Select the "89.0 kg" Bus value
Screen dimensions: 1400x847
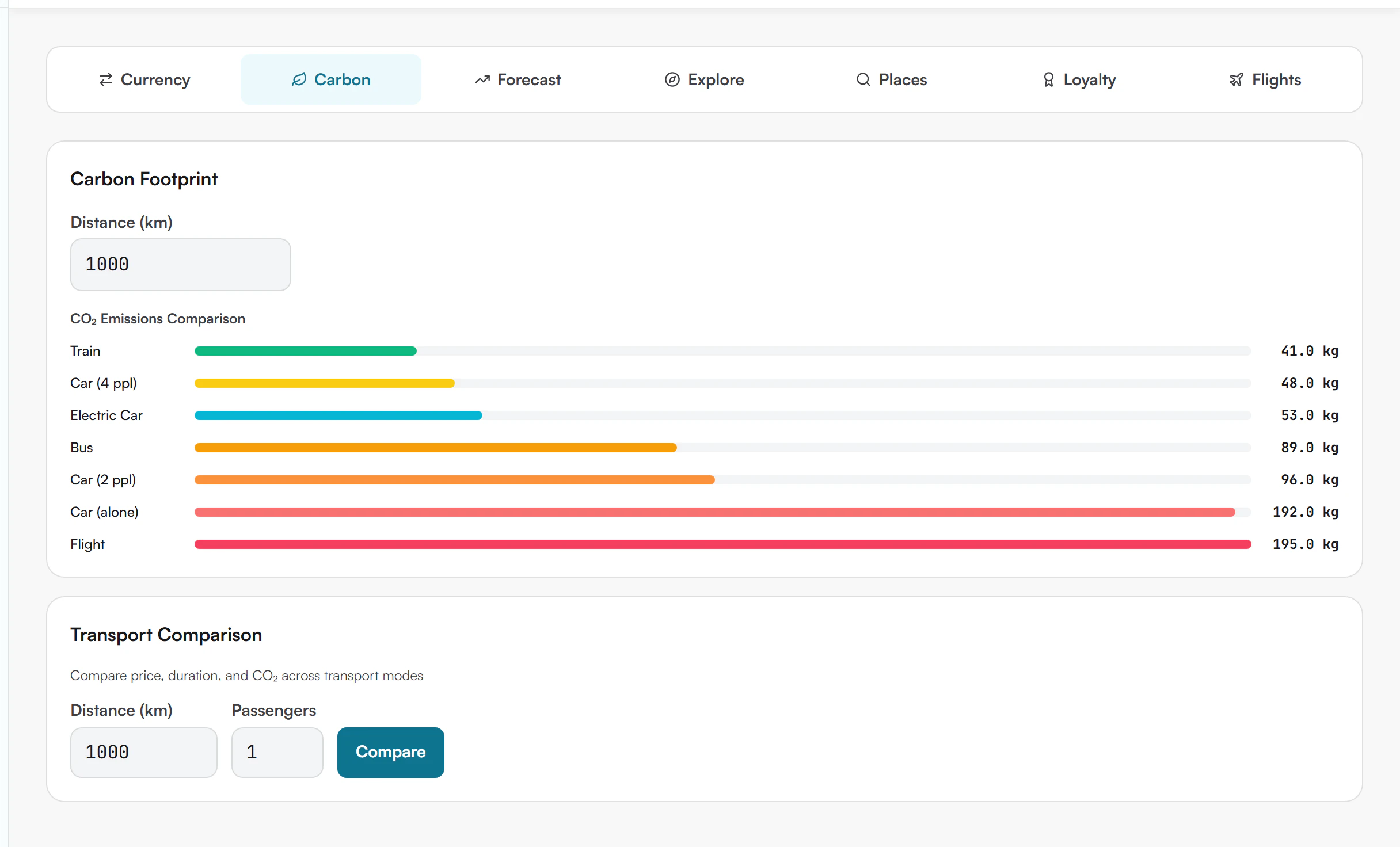1310,448
